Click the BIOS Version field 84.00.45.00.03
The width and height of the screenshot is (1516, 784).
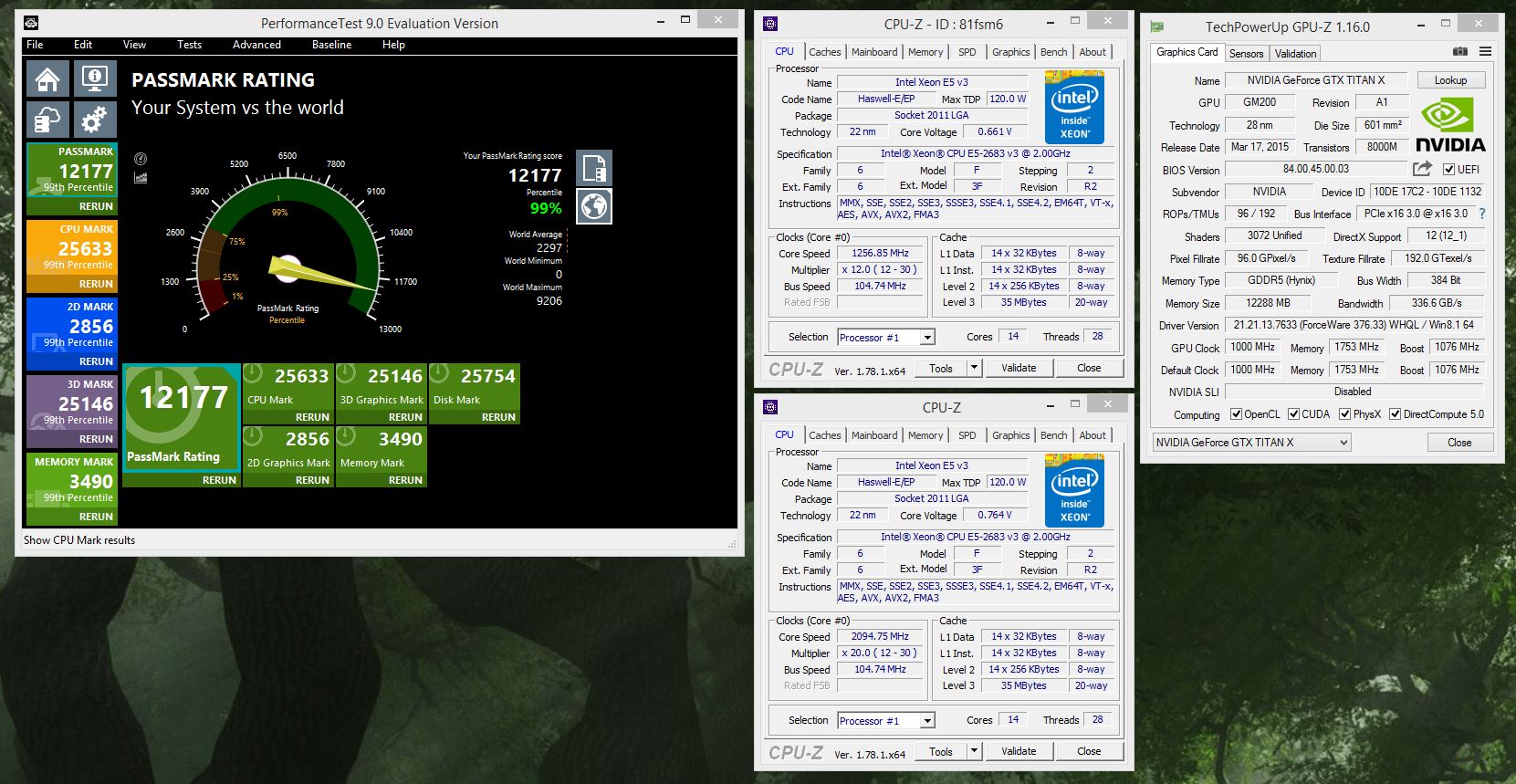pos(1315,169)
